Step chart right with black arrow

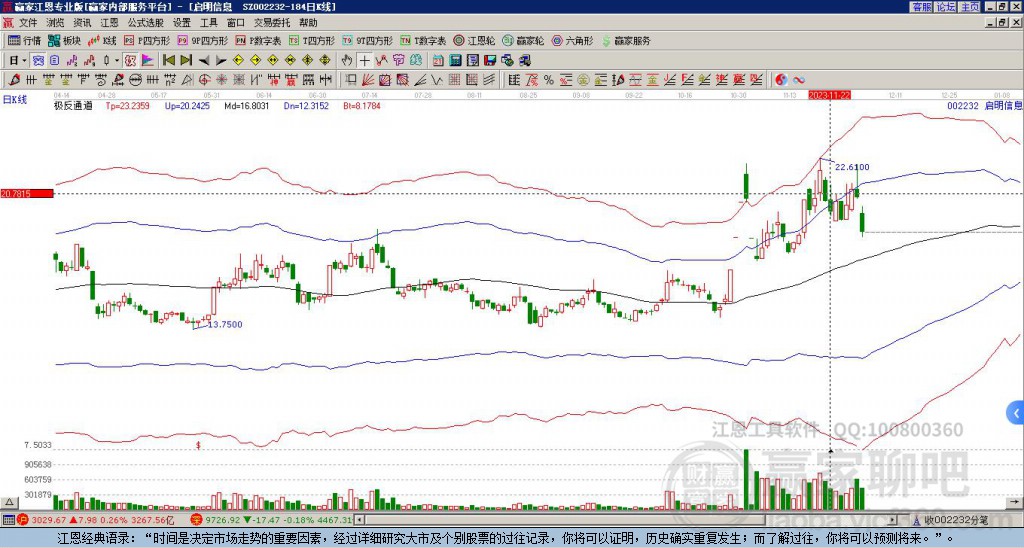point(221,61)
